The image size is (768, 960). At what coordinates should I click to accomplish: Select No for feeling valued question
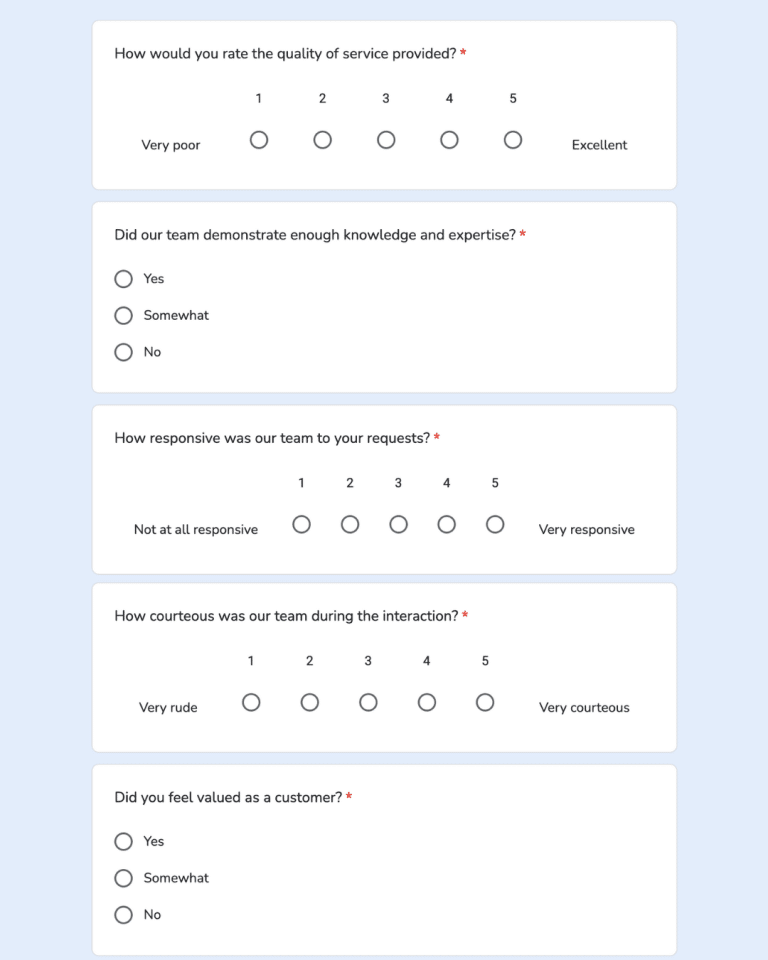tap(123, 914)
